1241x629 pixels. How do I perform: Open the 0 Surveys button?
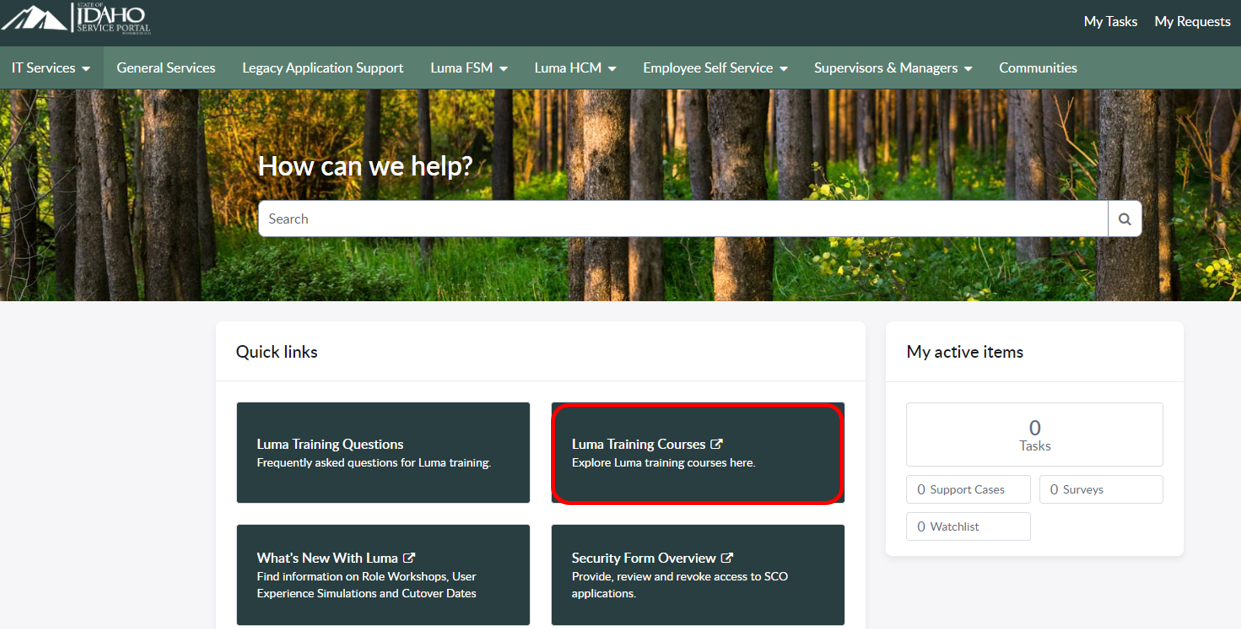1101,490
